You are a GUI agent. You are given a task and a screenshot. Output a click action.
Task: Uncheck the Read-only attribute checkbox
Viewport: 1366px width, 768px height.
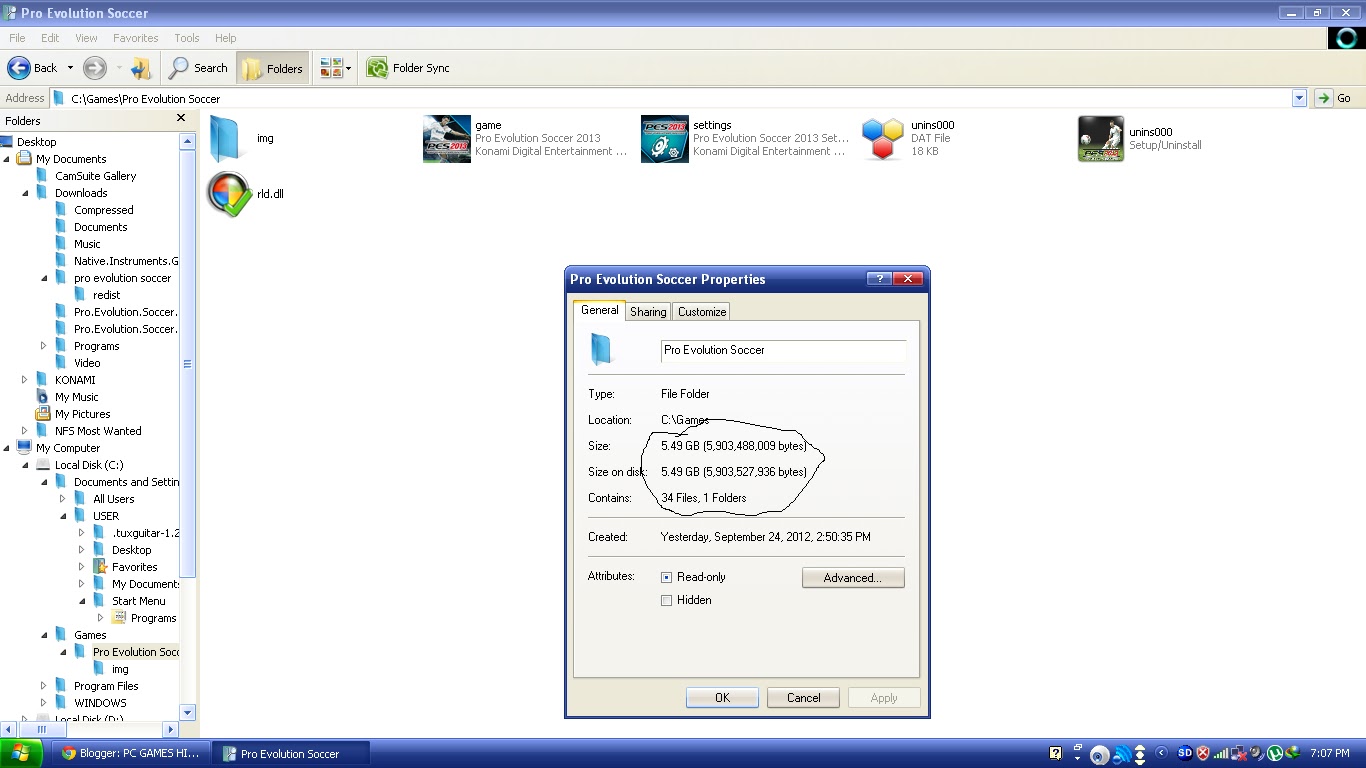(666, 577)
